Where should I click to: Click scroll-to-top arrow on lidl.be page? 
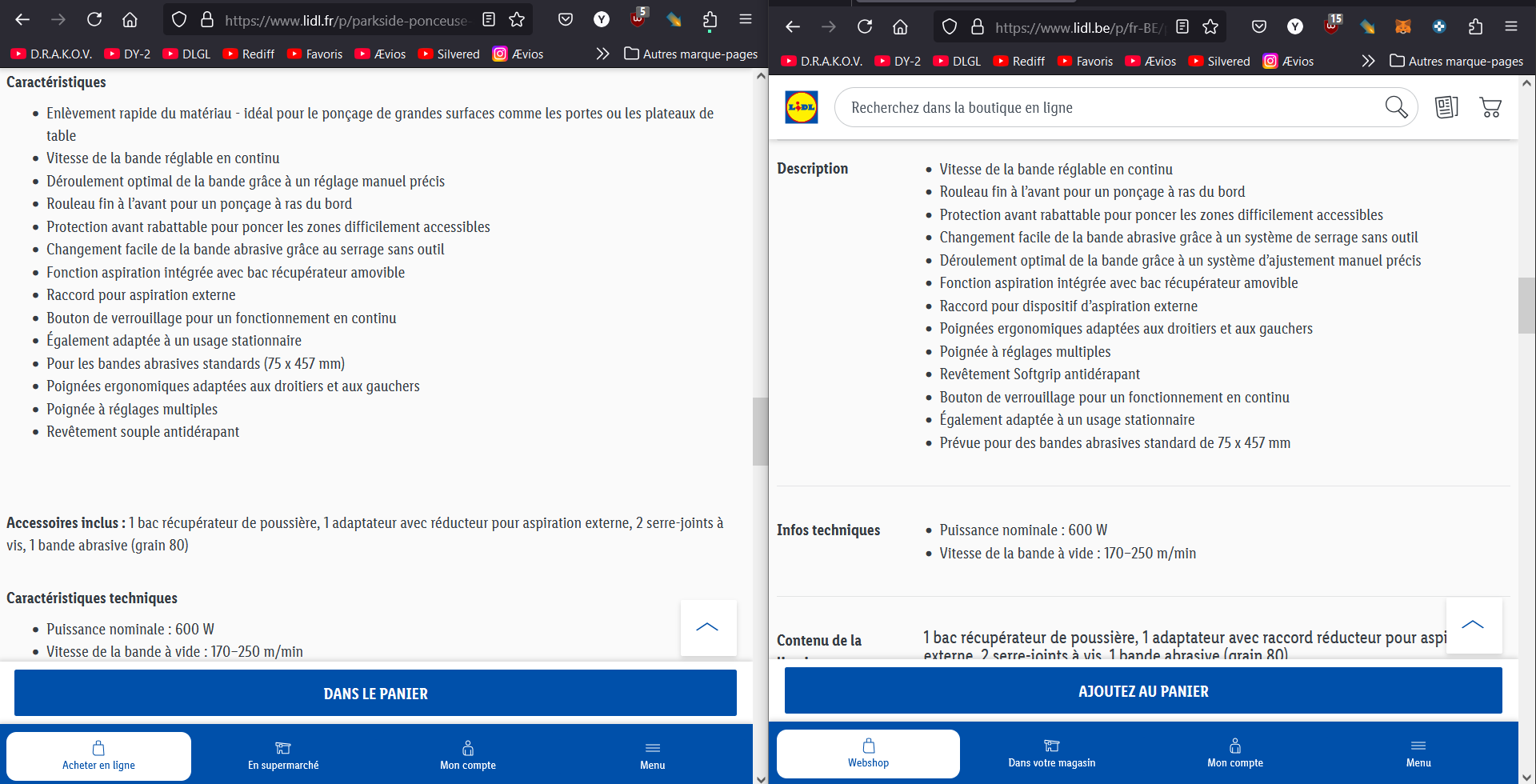1474,625
